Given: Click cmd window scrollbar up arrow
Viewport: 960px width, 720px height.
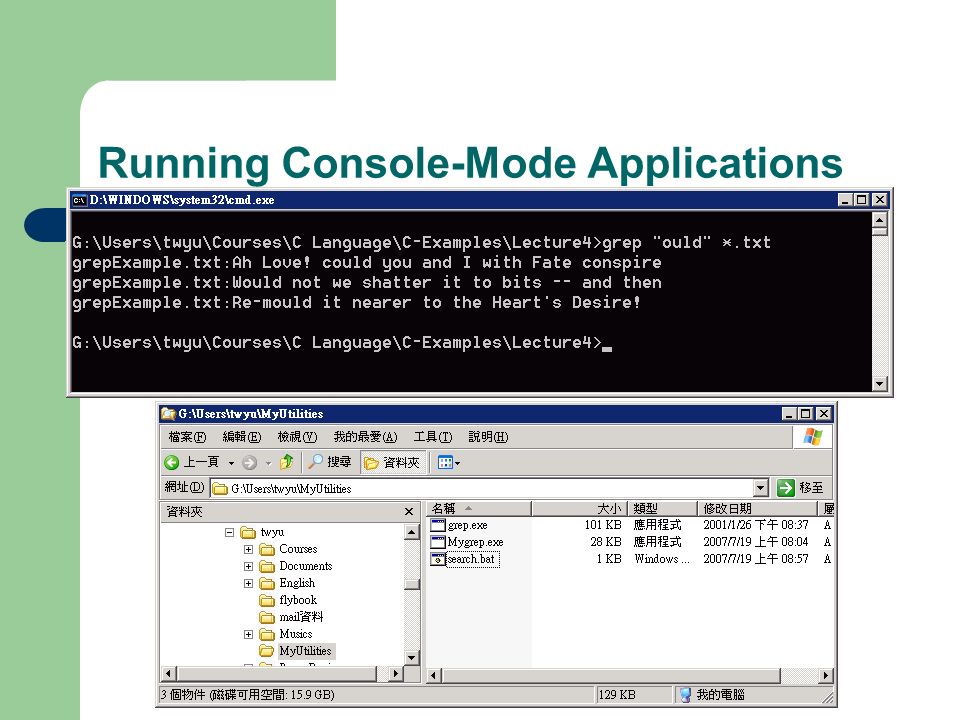Looking at the screenshot, I should click(879, 220).
